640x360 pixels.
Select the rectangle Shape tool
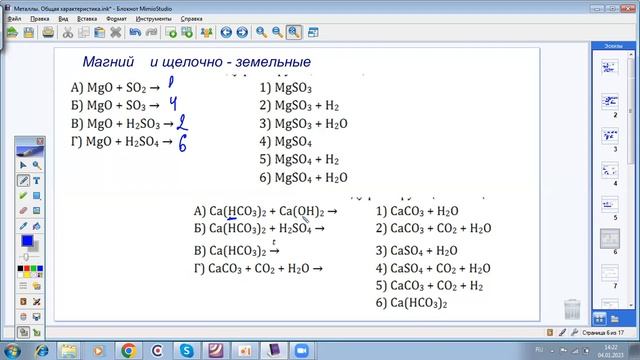point(37,196)
